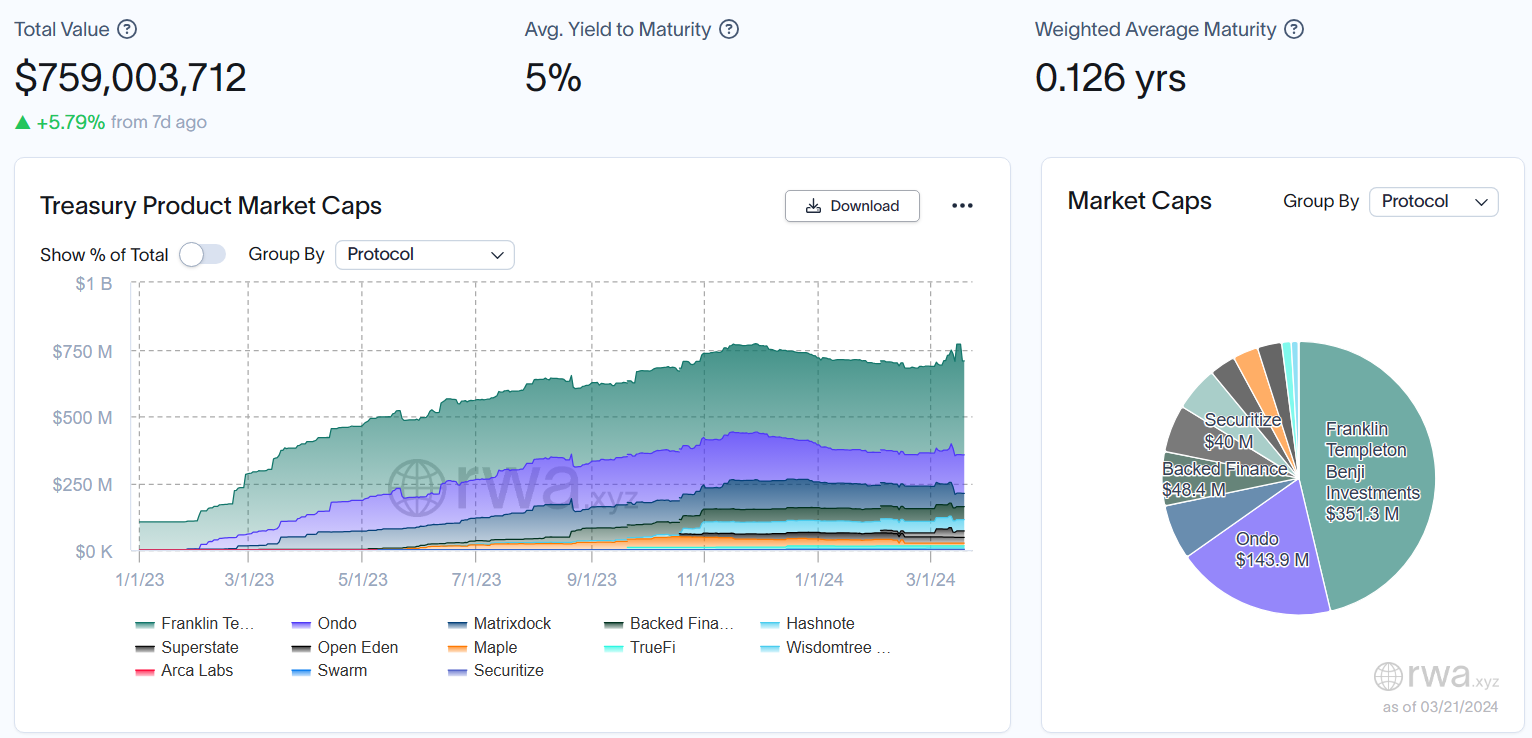This screenshot has height=738, width=1532.
Task: Click the Avg. Yield to Maturity help icon
Action: [x=729, y=29]
